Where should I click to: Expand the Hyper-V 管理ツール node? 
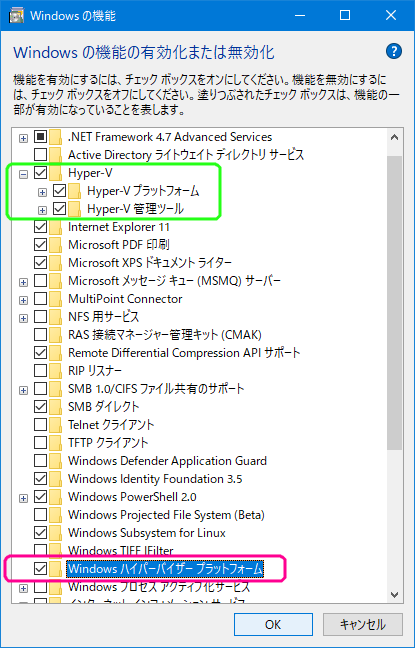pyautogui.click(x=43, y=211)
